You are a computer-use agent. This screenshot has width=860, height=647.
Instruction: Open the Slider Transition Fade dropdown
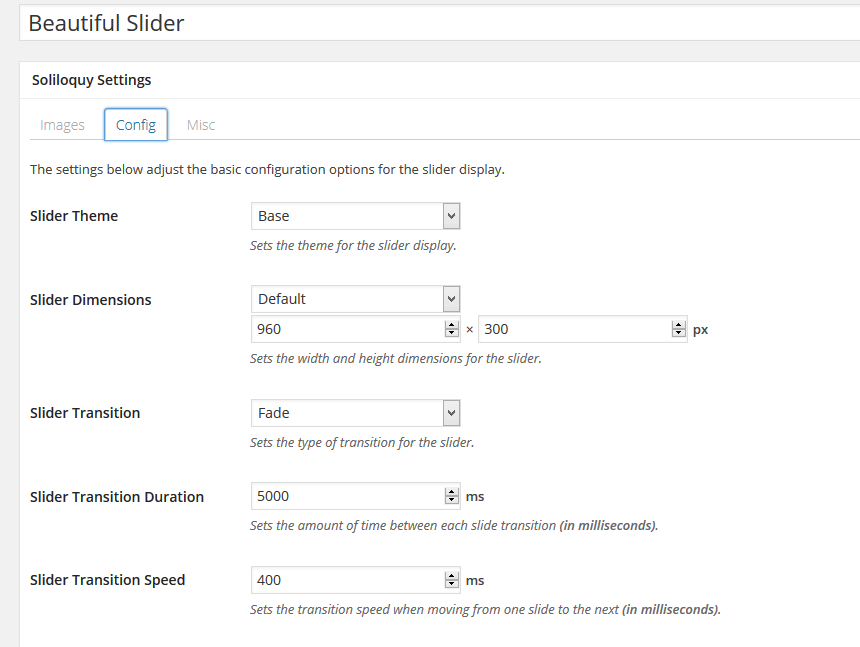[355, 413]
